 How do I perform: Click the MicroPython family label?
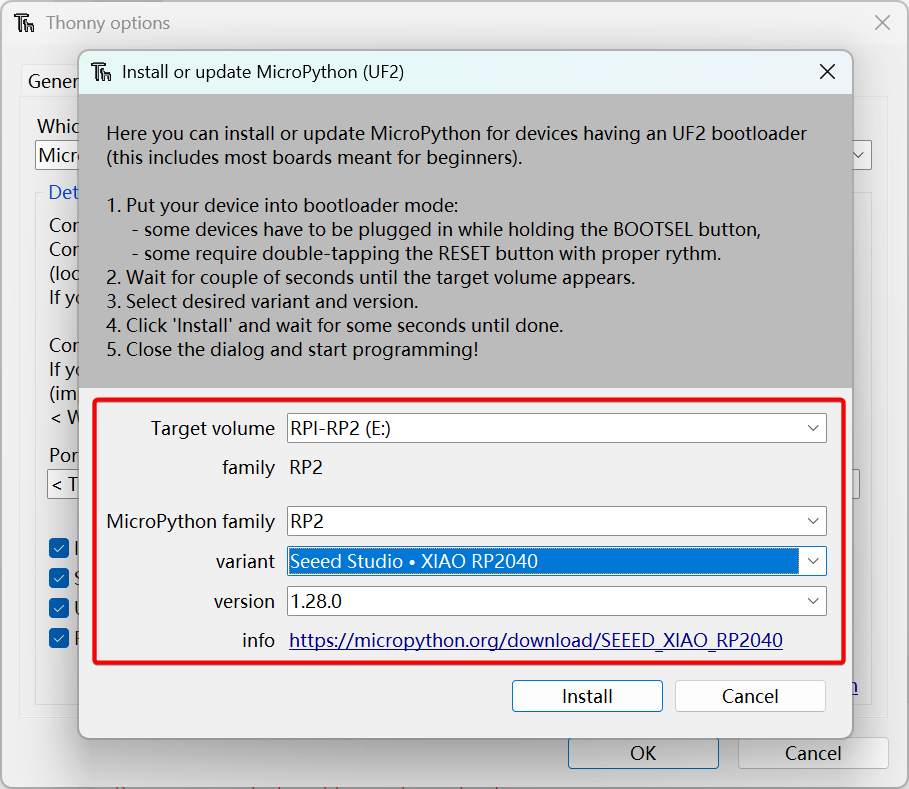[190, 521]
